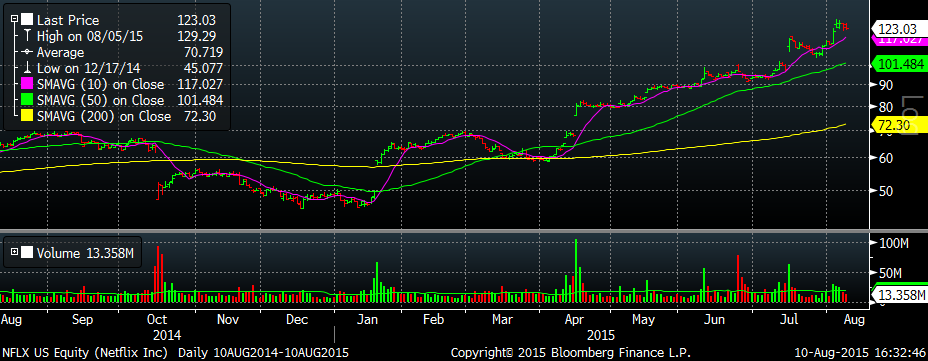Click the white Last Price color swatch
The image size is (928, 361).
click(28, 20)
